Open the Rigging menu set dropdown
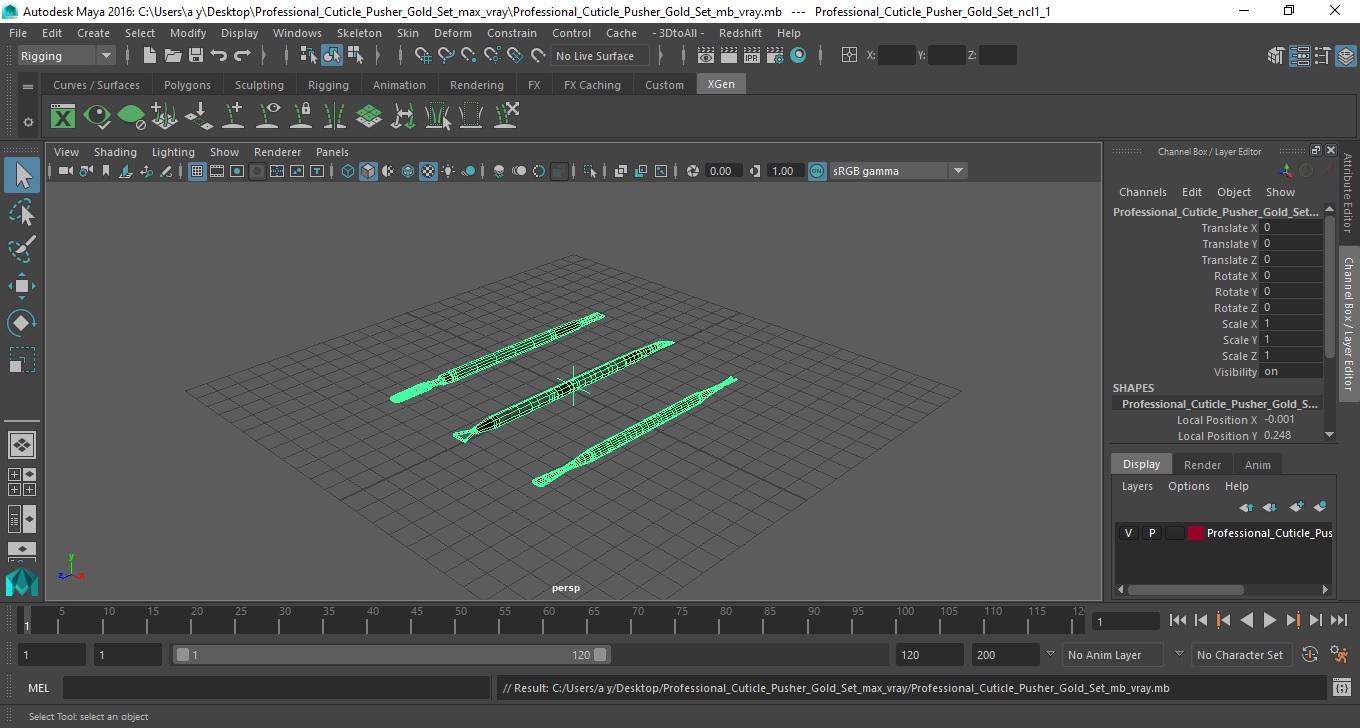This screenshot has width=1360, height=728. coord(66,56)
